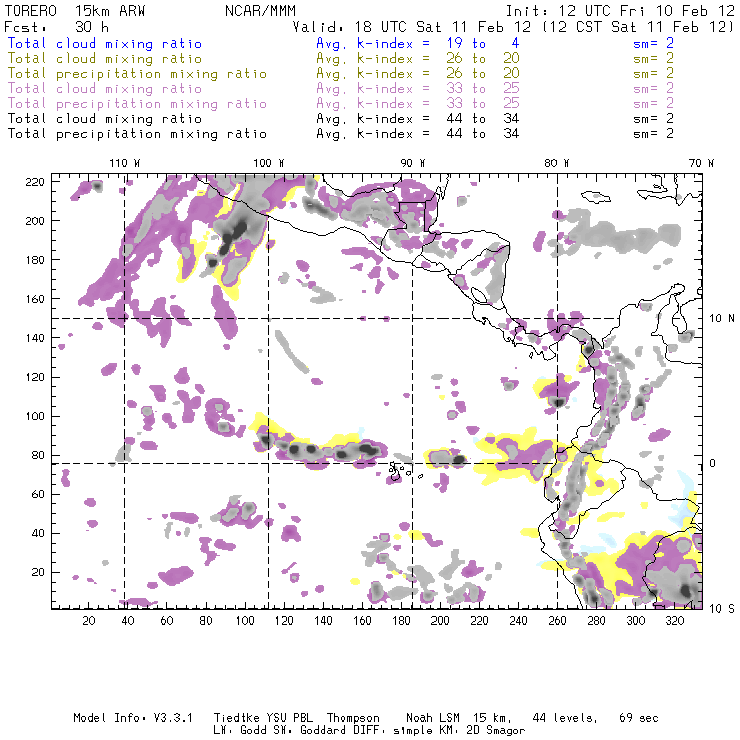This screenshot has height=740, width=740.
Task: Click the "44 levels," footer text
Action: point(565,718)
